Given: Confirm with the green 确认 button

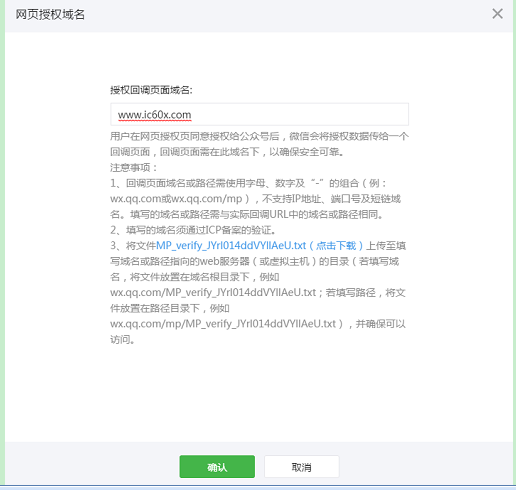Looking at the screenshot, I should [x=217, y=467].
